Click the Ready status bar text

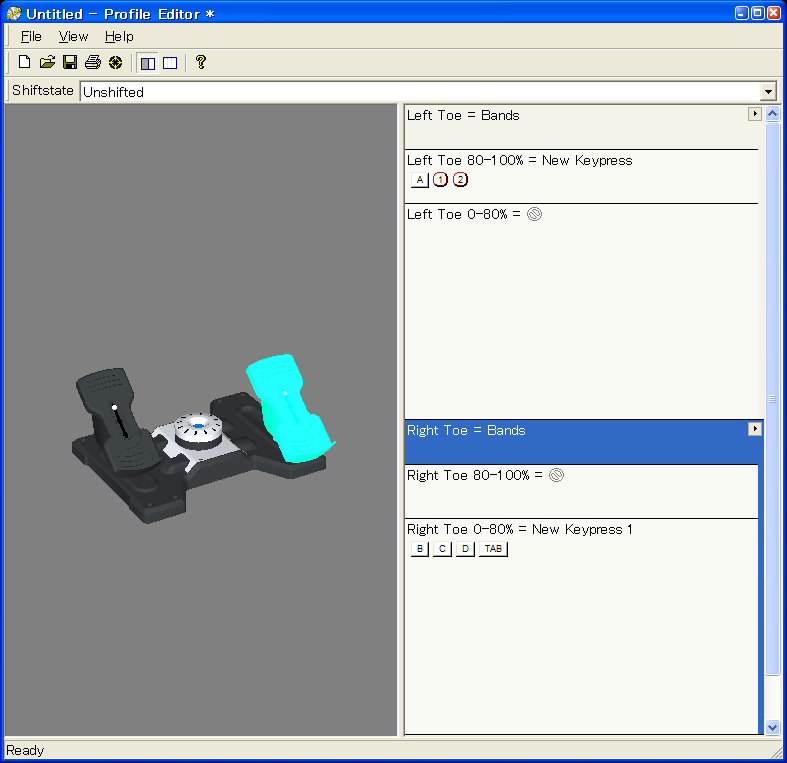25,750
